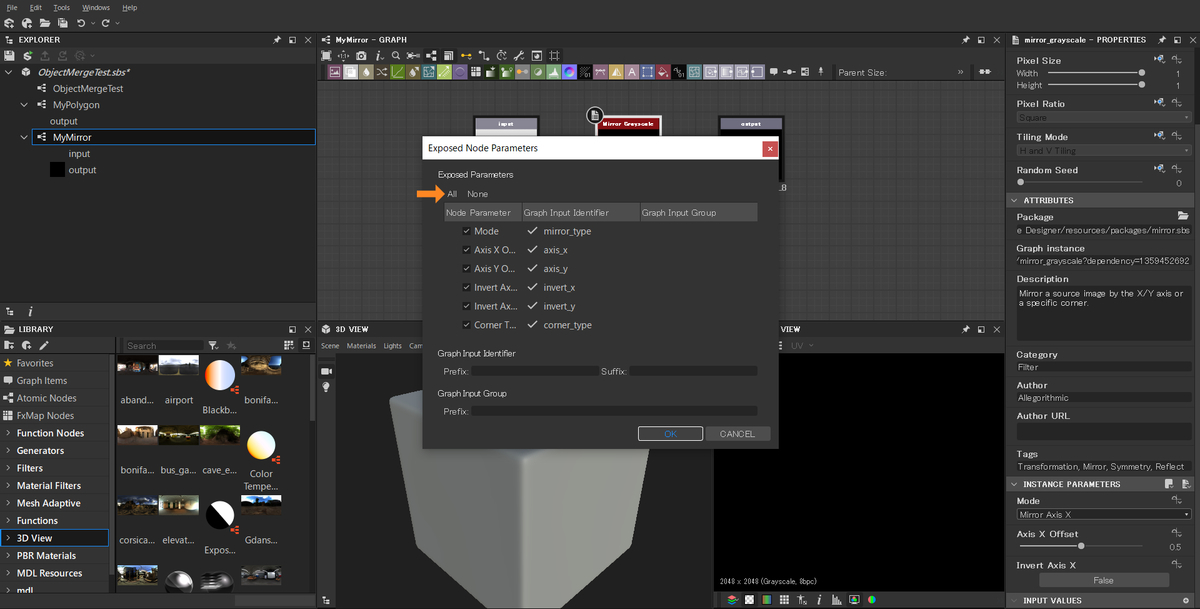
Task: Uncheck the Mode node parameter checkbox
Action: (x=467, y=231)
